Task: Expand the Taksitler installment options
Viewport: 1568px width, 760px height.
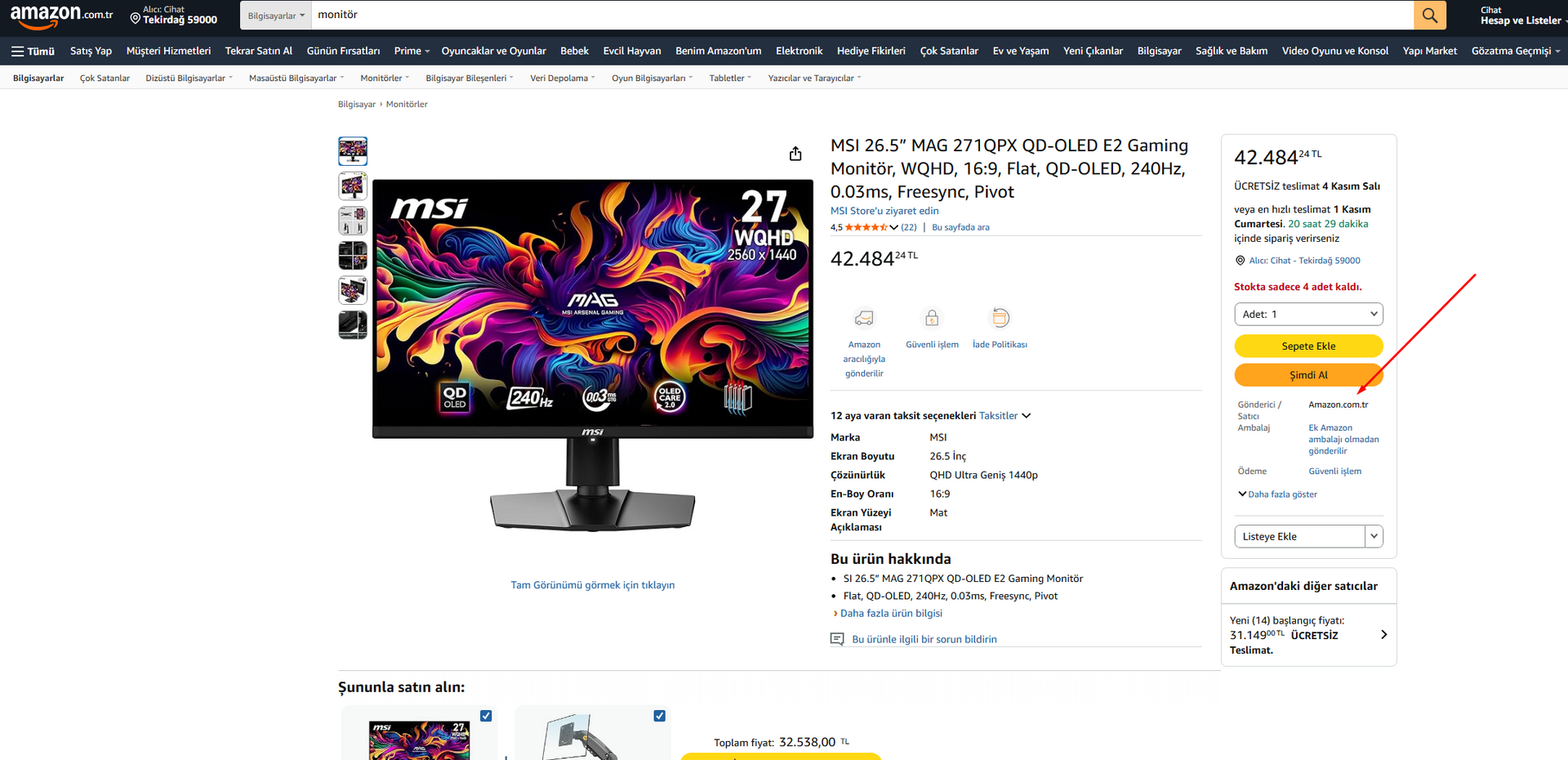Action: [x=1004, y=416]
